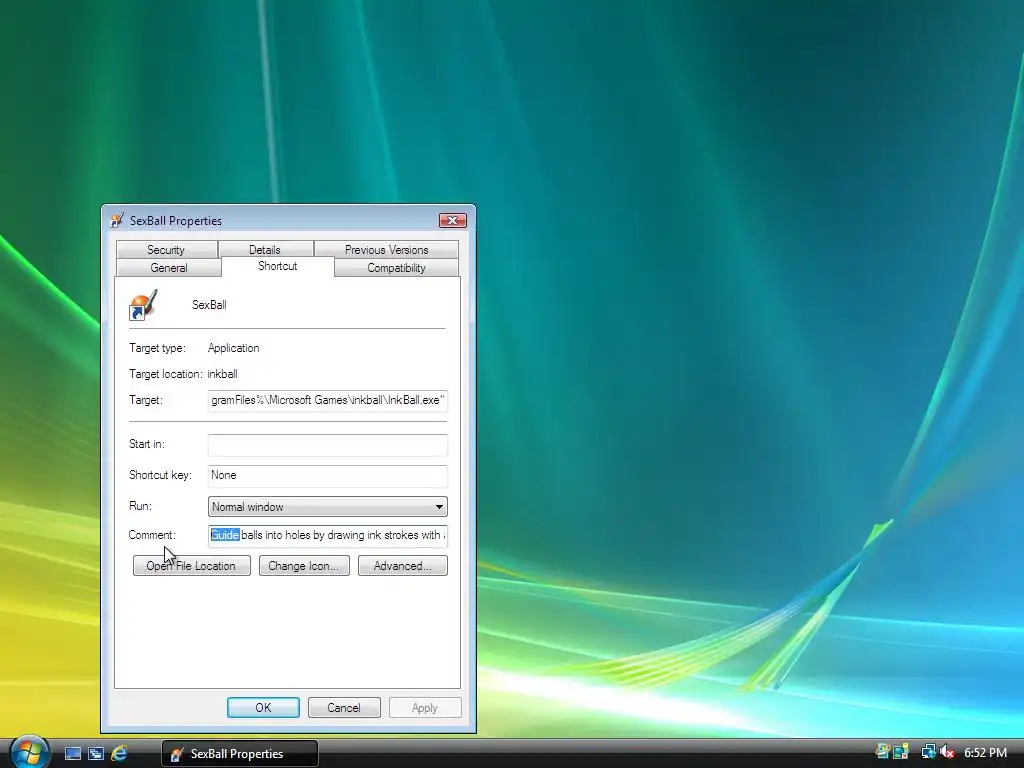Select the Shortcut tab
The width and height of the screenshot is (1024, 768).
coord(278,266)
